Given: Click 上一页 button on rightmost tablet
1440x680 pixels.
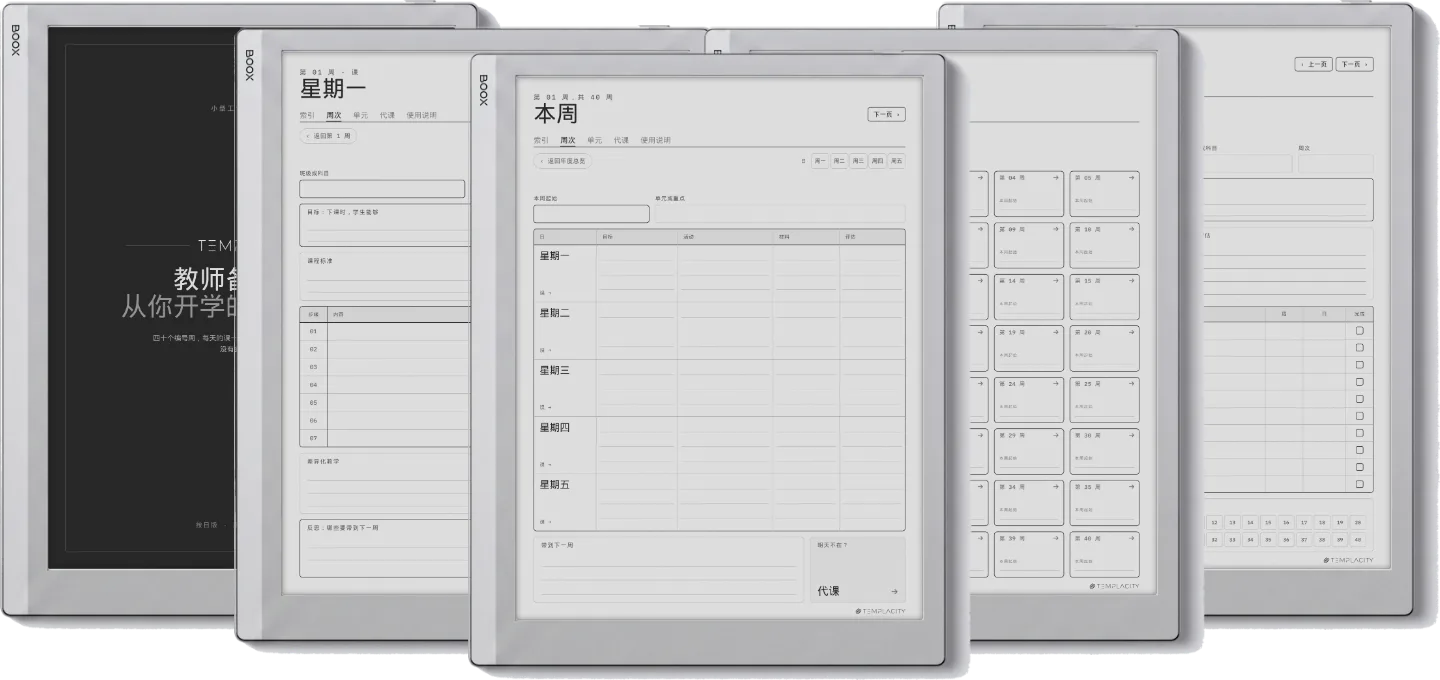Looking at the screenshot, I should (1314, 64).
